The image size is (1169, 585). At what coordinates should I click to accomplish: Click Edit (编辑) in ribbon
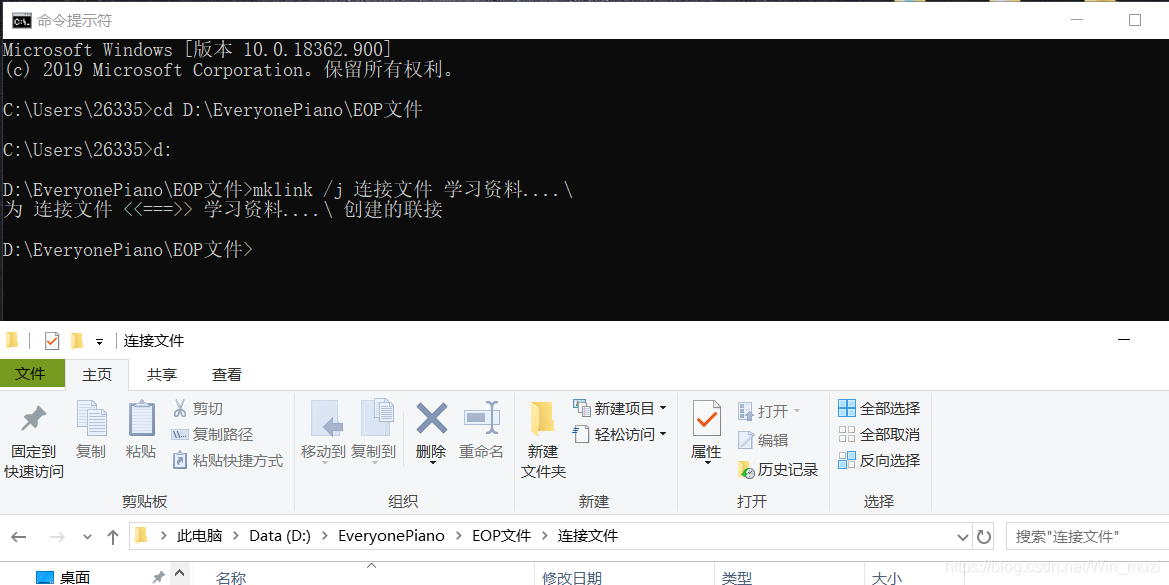click(x=763, y=440)
